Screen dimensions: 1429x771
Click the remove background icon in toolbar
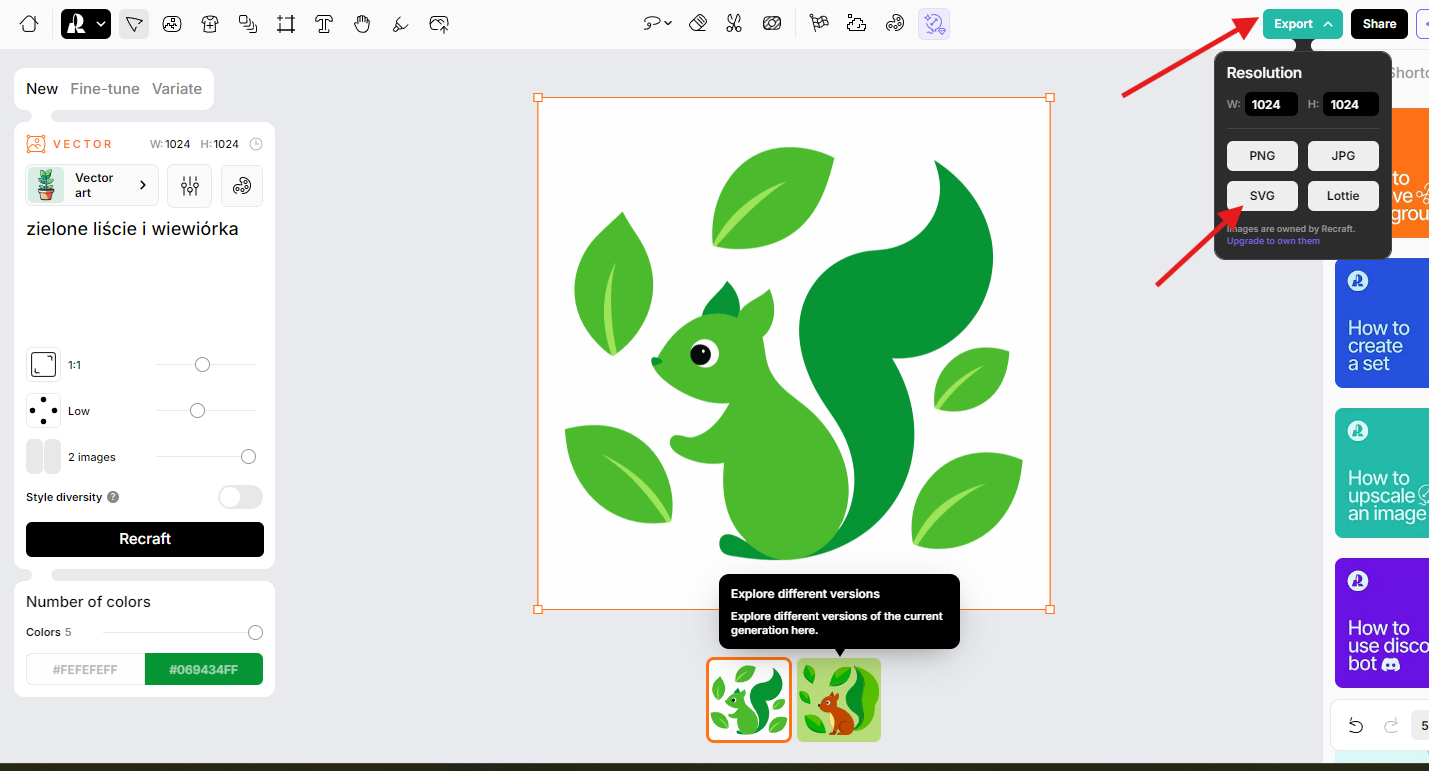tap(772, 24)
